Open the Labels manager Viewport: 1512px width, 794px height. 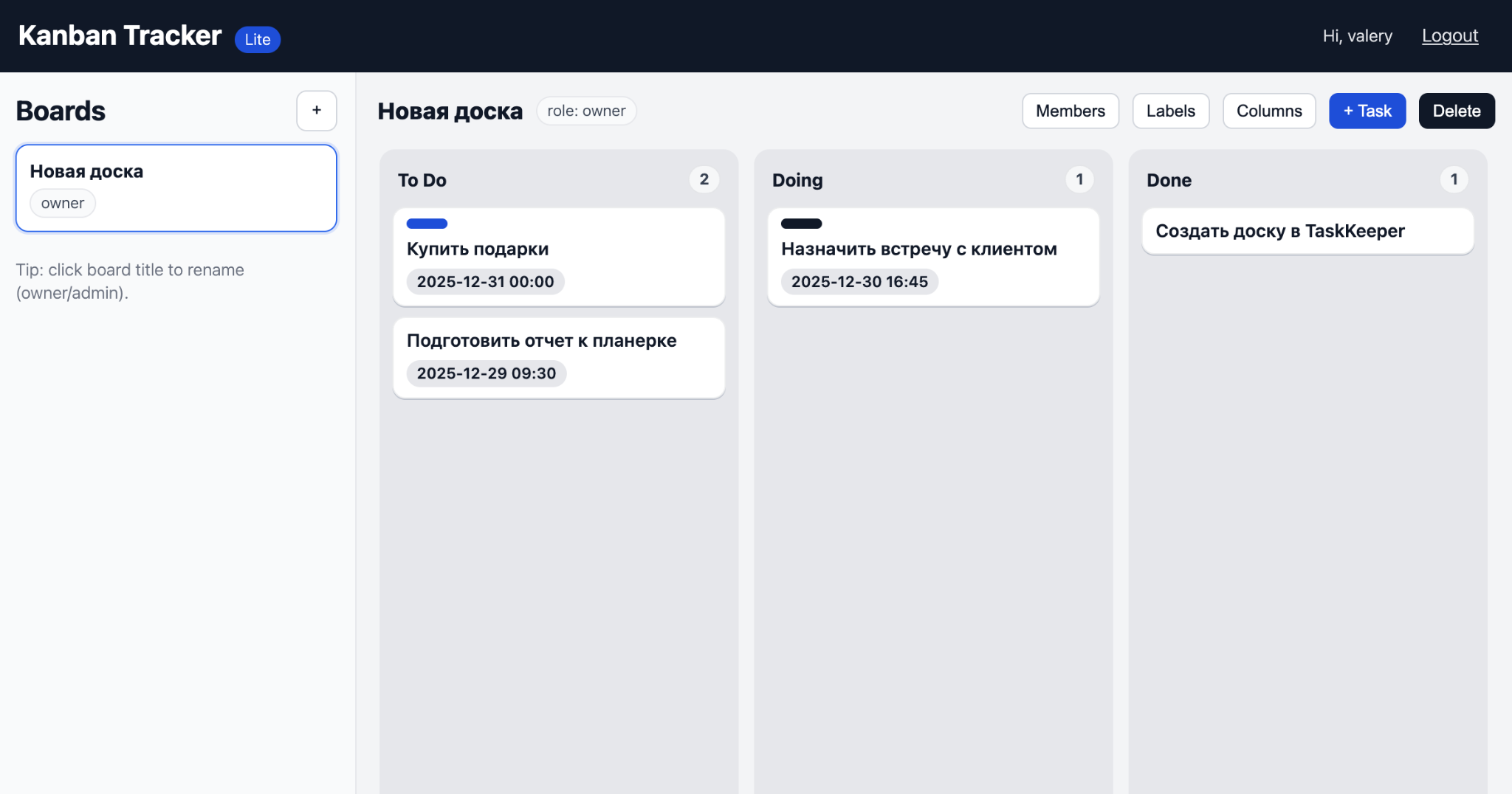pos(1170,111)
